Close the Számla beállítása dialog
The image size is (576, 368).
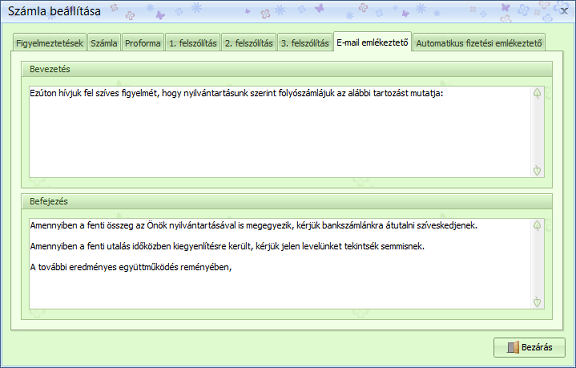564,11
